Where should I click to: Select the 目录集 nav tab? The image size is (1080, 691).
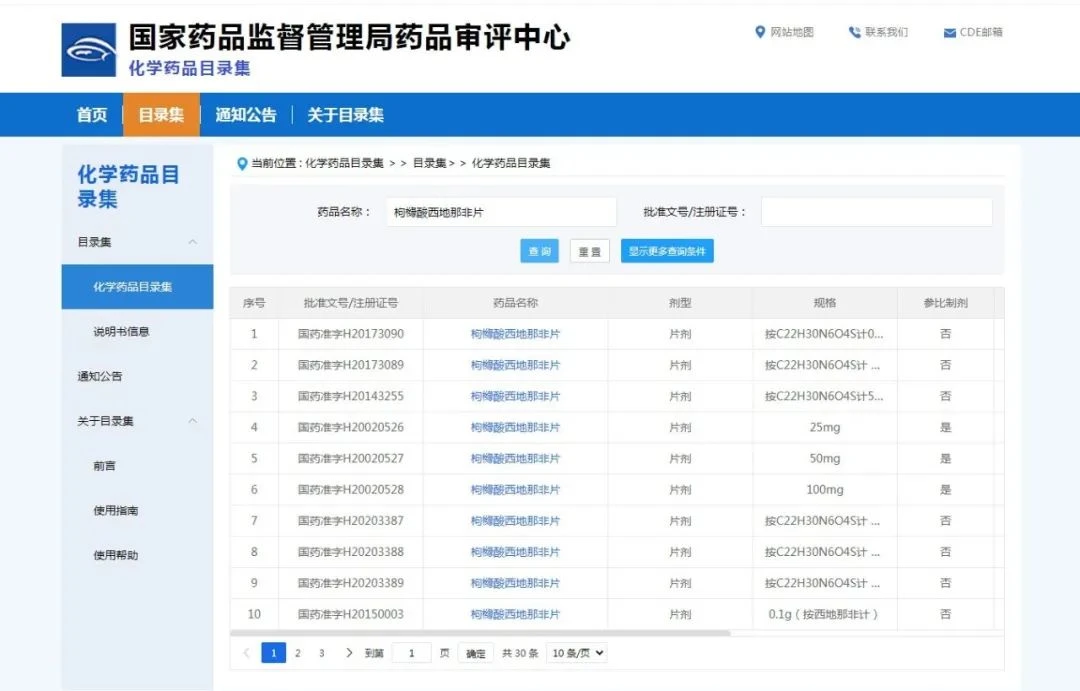tap(161, 114)
